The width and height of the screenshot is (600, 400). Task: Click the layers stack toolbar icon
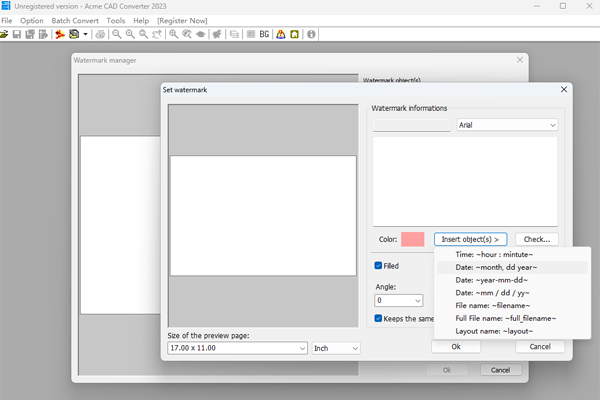(x=234, y=34)
